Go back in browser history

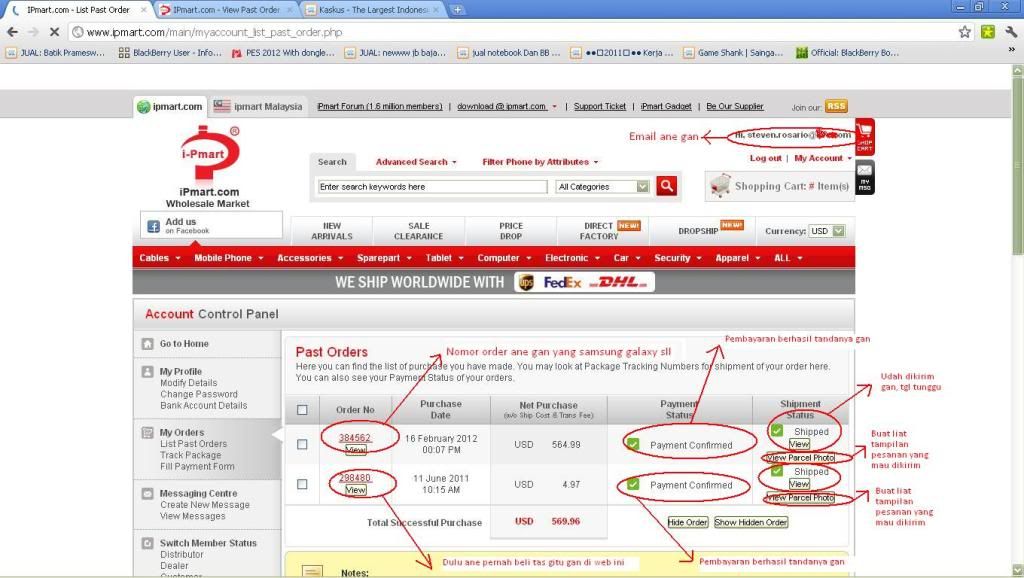point(12,32)
